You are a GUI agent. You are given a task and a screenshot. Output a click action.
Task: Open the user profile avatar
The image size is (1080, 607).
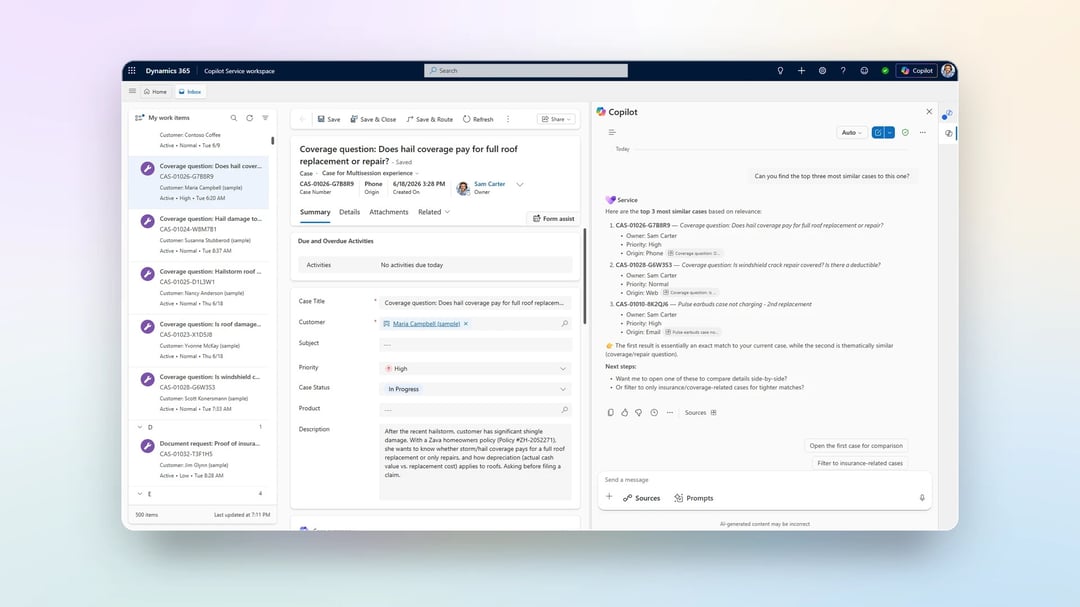[x=948, y=70]
